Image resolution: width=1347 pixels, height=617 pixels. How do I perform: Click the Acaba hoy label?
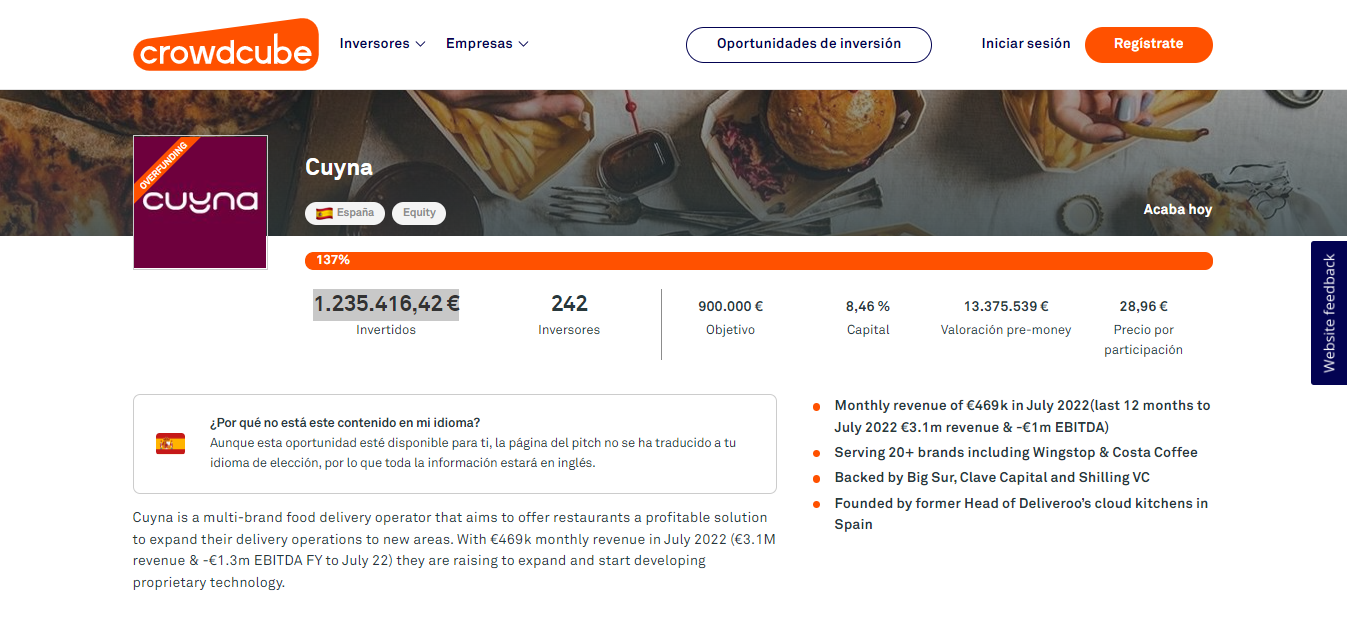(x=1177, y=210)
